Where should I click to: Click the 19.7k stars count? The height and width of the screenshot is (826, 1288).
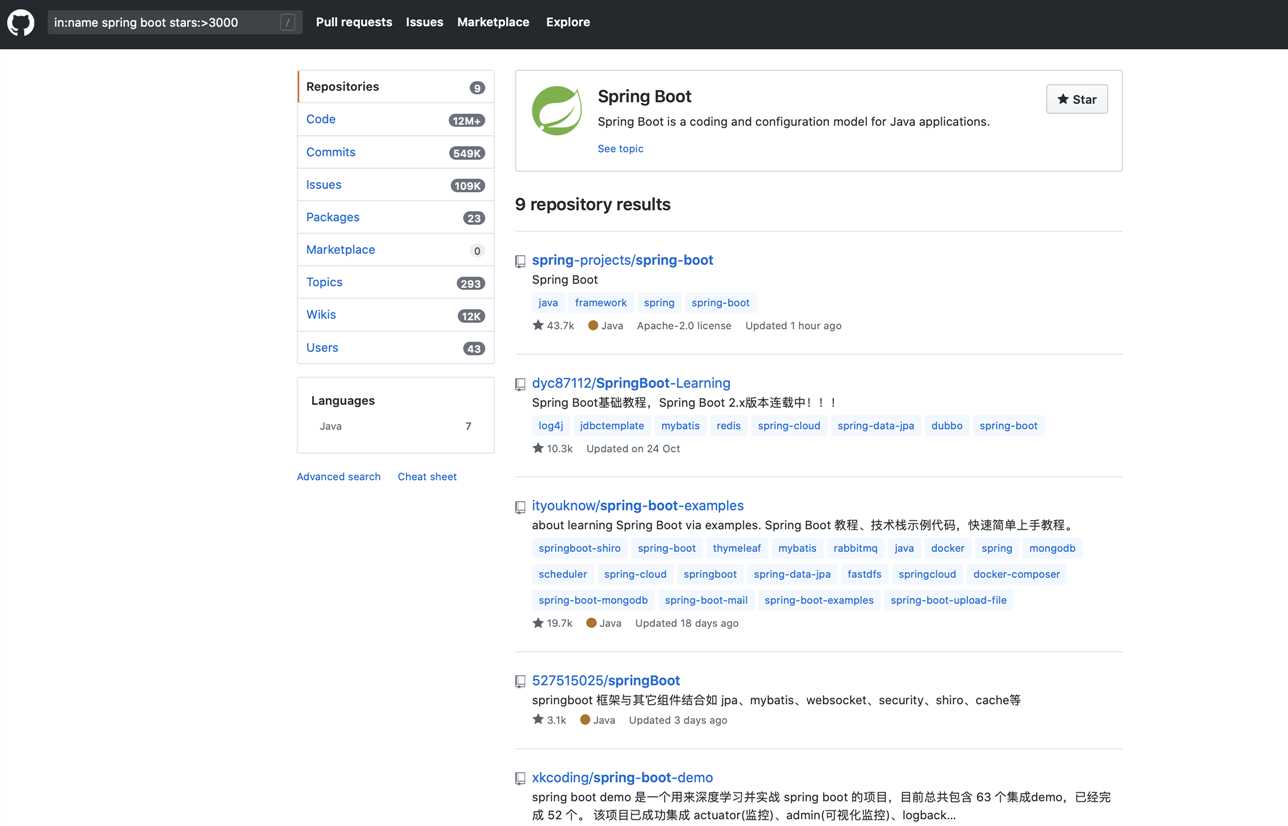tap(552, 623)
